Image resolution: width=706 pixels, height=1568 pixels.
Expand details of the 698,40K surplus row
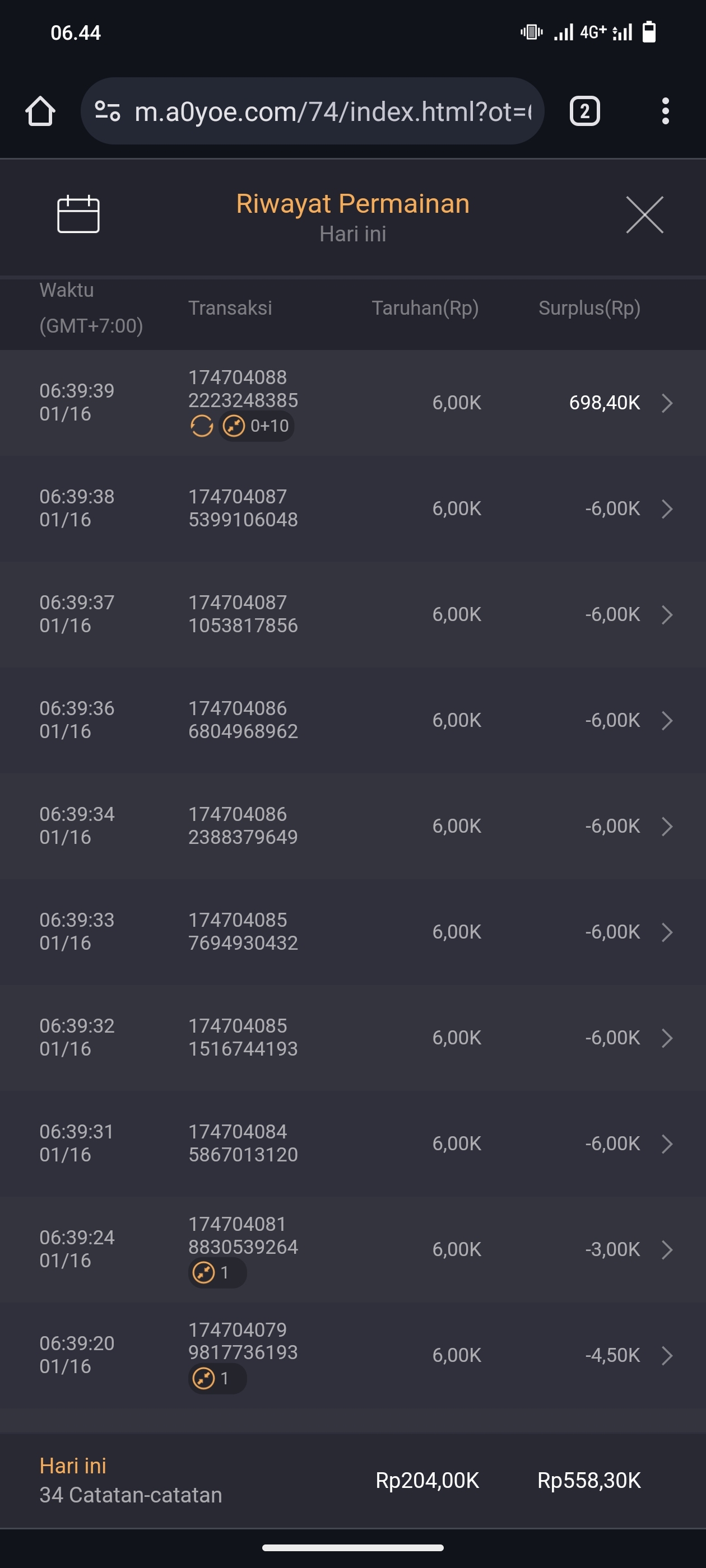coord(667,403)
